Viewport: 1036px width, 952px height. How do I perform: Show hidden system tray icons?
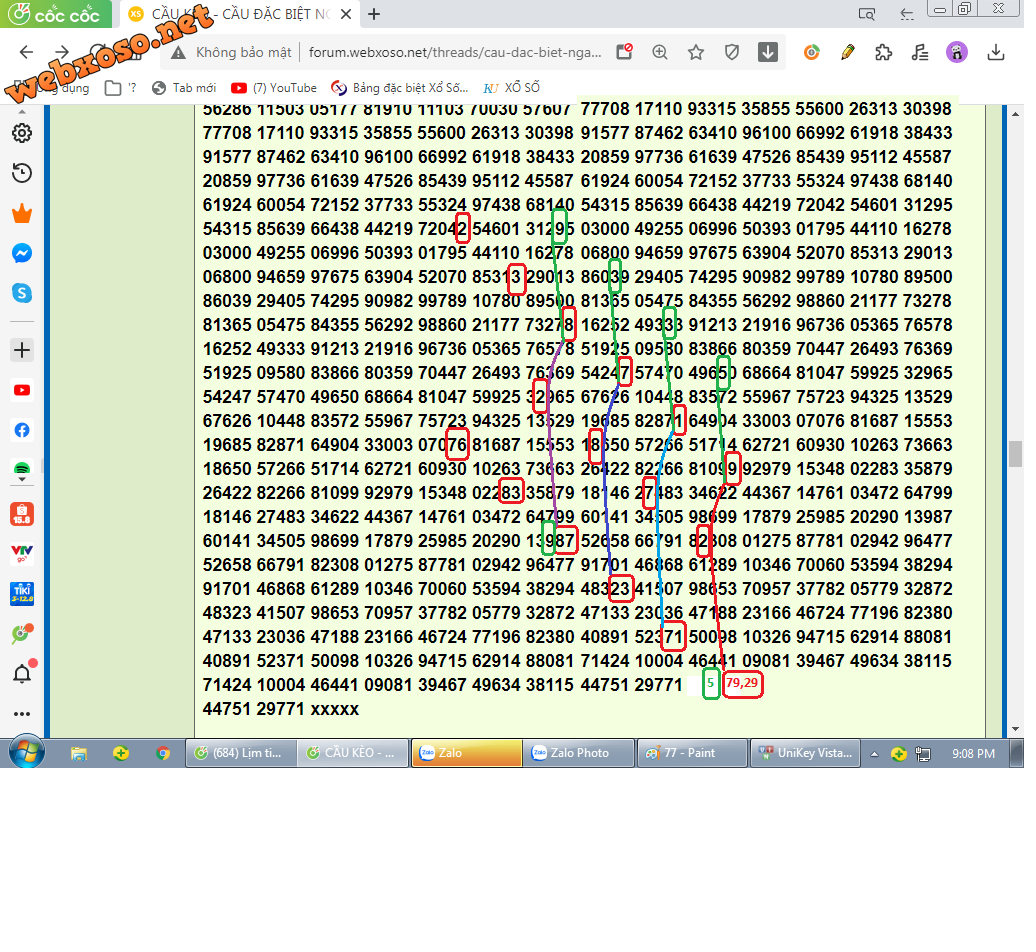[874, 754]
